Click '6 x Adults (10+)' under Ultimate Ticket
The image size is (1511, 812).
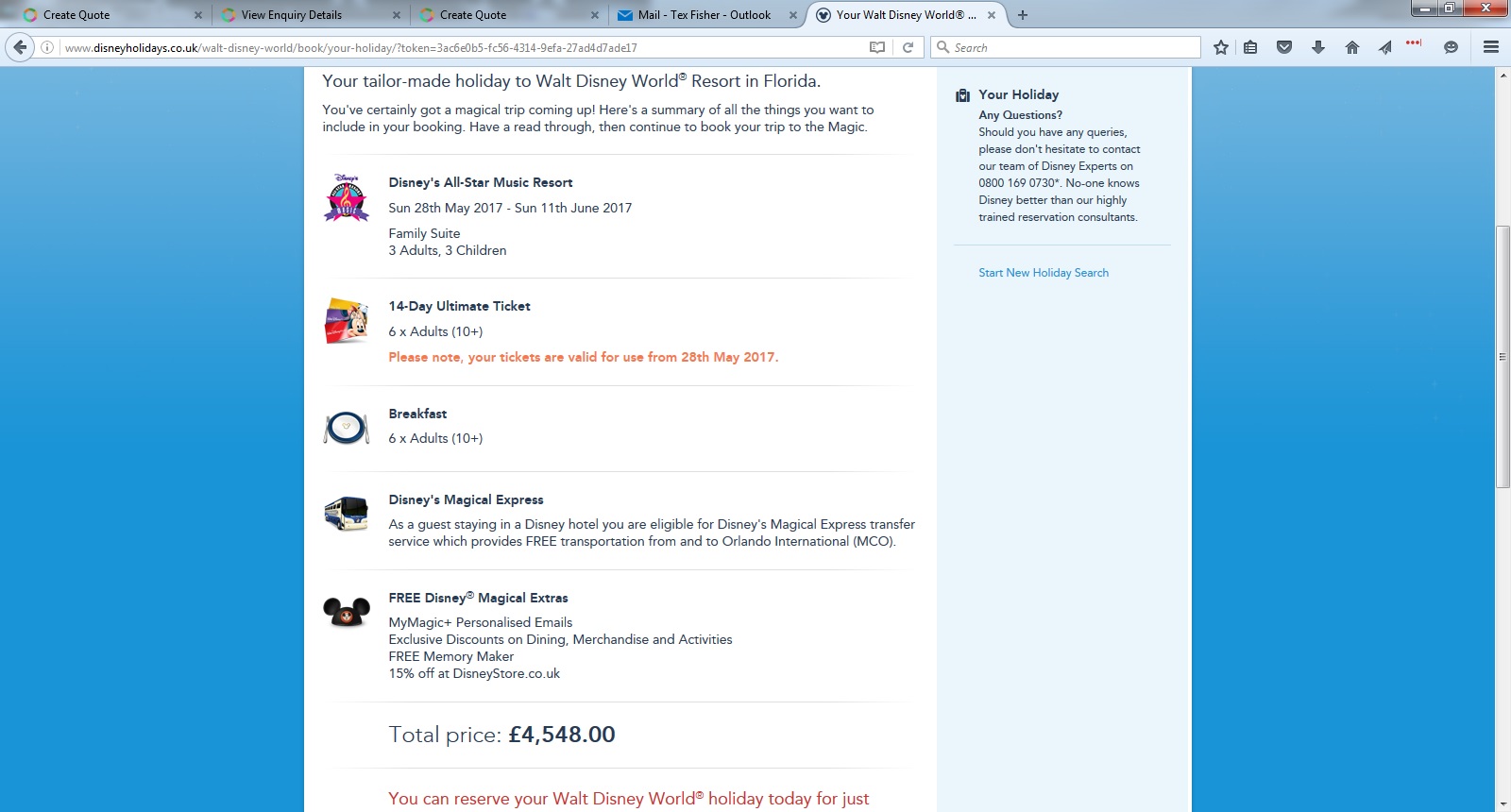tap(435, 331)
